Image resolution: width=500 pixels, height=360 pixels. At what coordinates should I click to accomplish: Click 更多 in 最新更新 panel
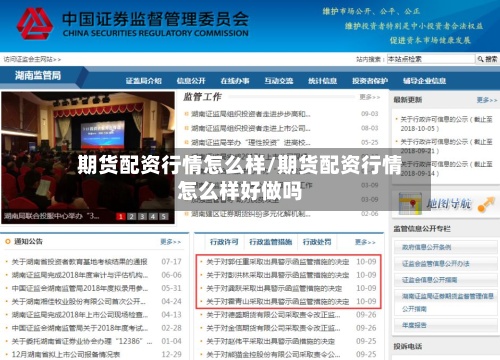(x=487, y=100)
